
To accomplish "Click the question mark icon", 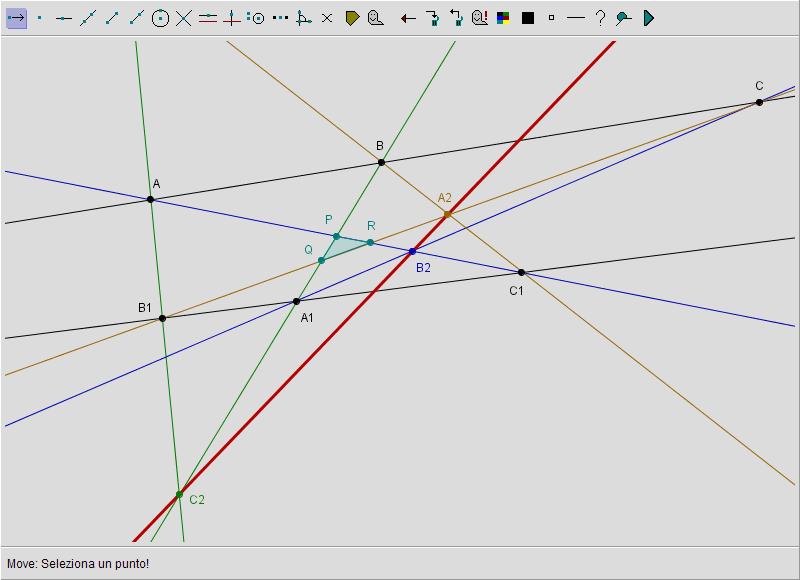I will click(600, 18).
